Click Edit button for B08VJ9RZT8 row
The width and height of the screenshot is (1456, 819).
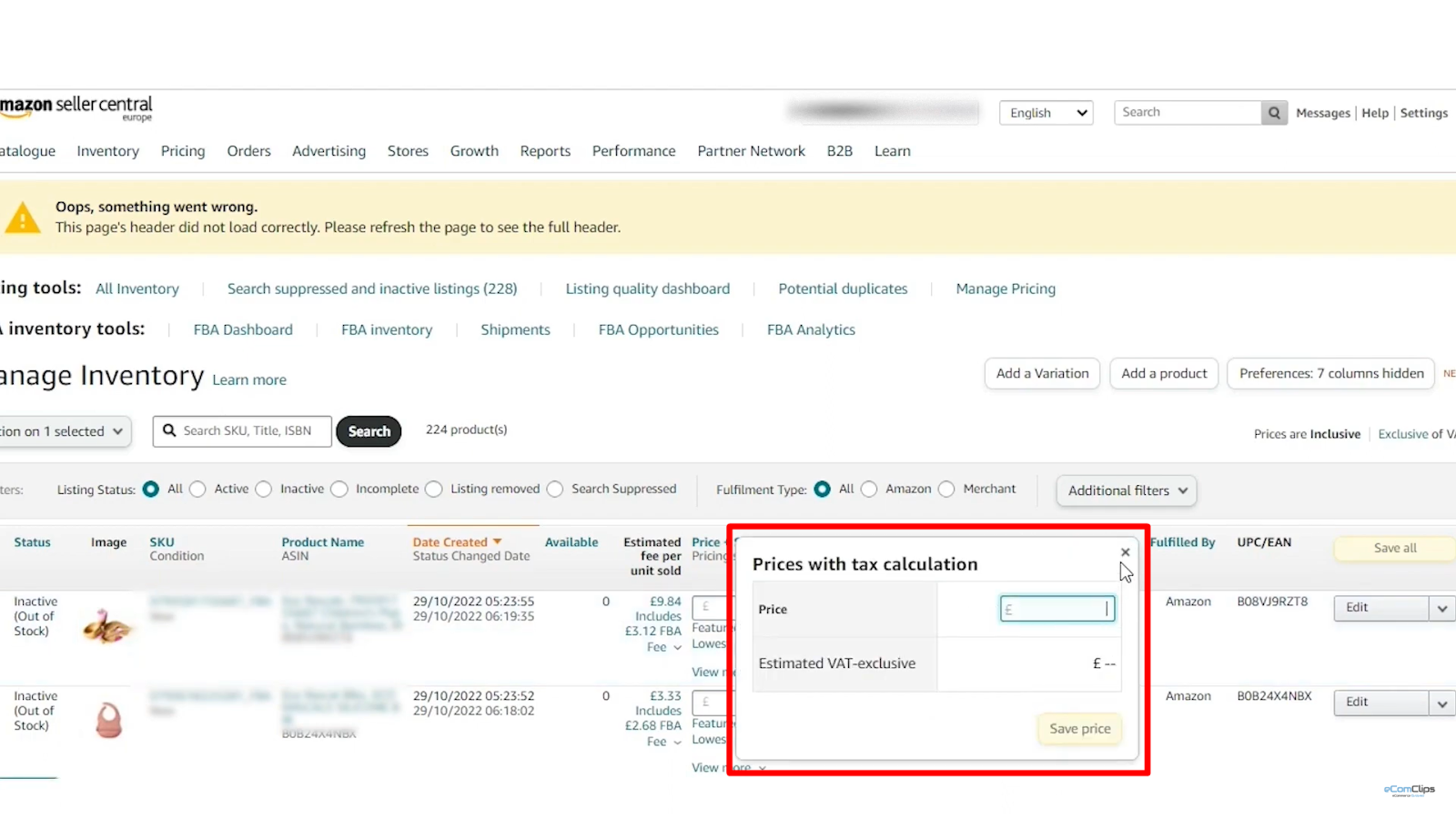[1381, 608]
